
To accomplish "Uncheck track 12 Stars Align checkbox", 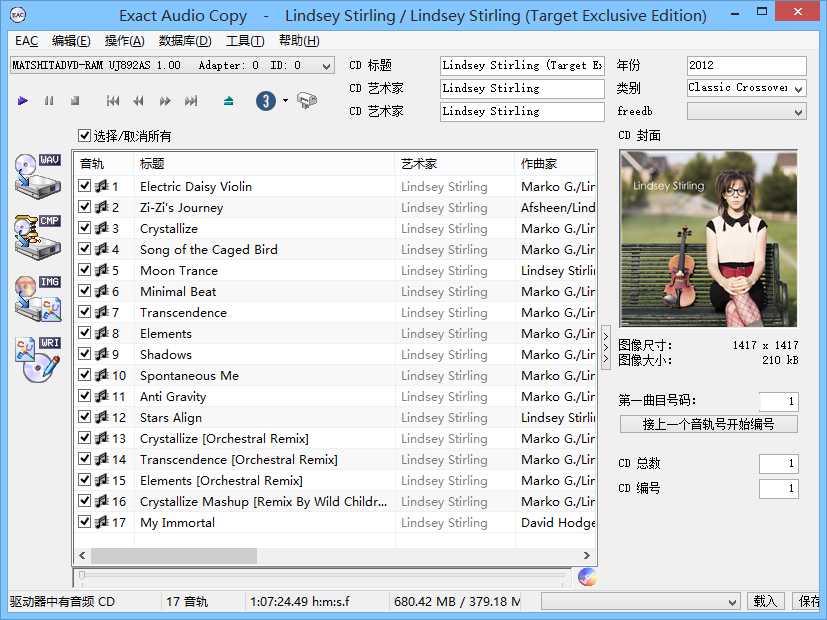I will [84, 417].
